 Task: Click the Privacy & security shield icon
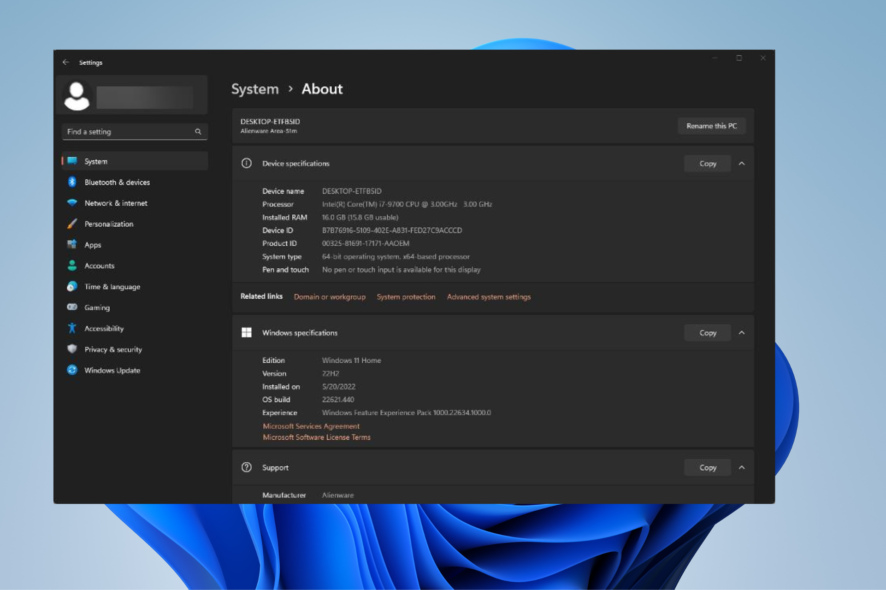[72, 349]
